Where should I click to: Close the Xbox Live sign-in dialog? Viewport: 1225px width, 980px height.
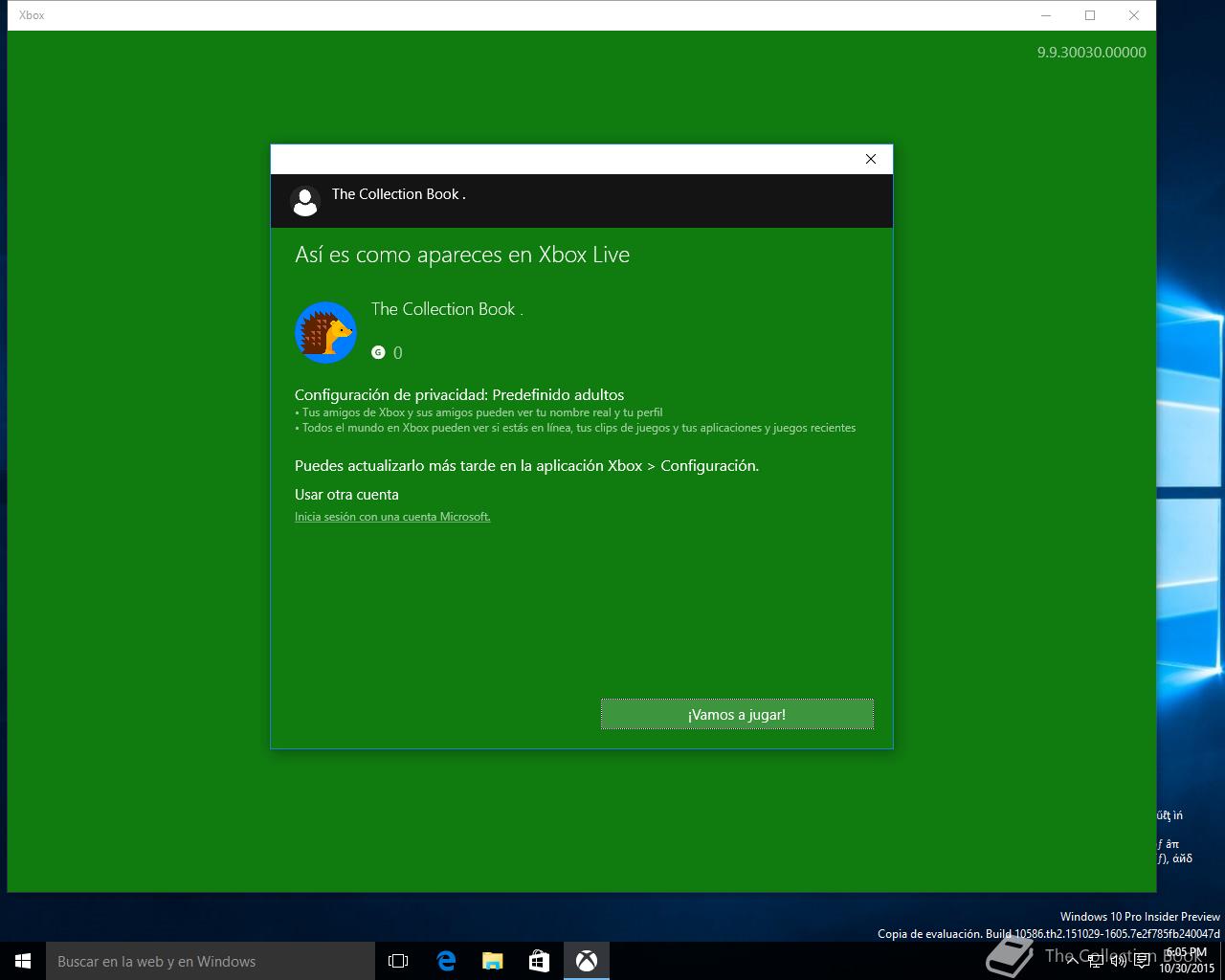tap(871, 159)
